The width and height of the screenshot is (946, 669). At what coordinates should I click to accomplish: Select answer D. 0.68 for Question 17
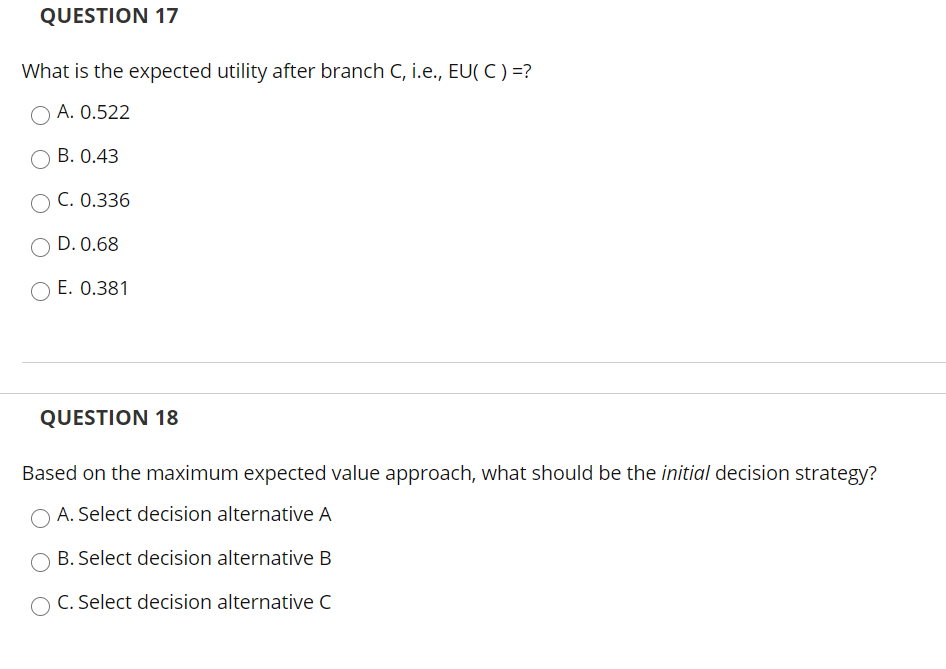[x=40, y=247]
